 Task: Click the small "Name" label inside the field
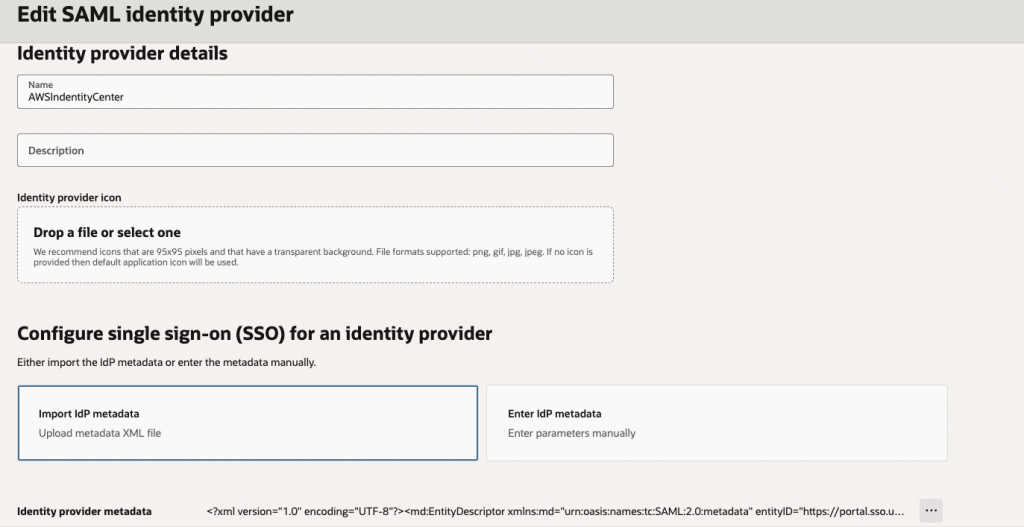coord(40,85)
